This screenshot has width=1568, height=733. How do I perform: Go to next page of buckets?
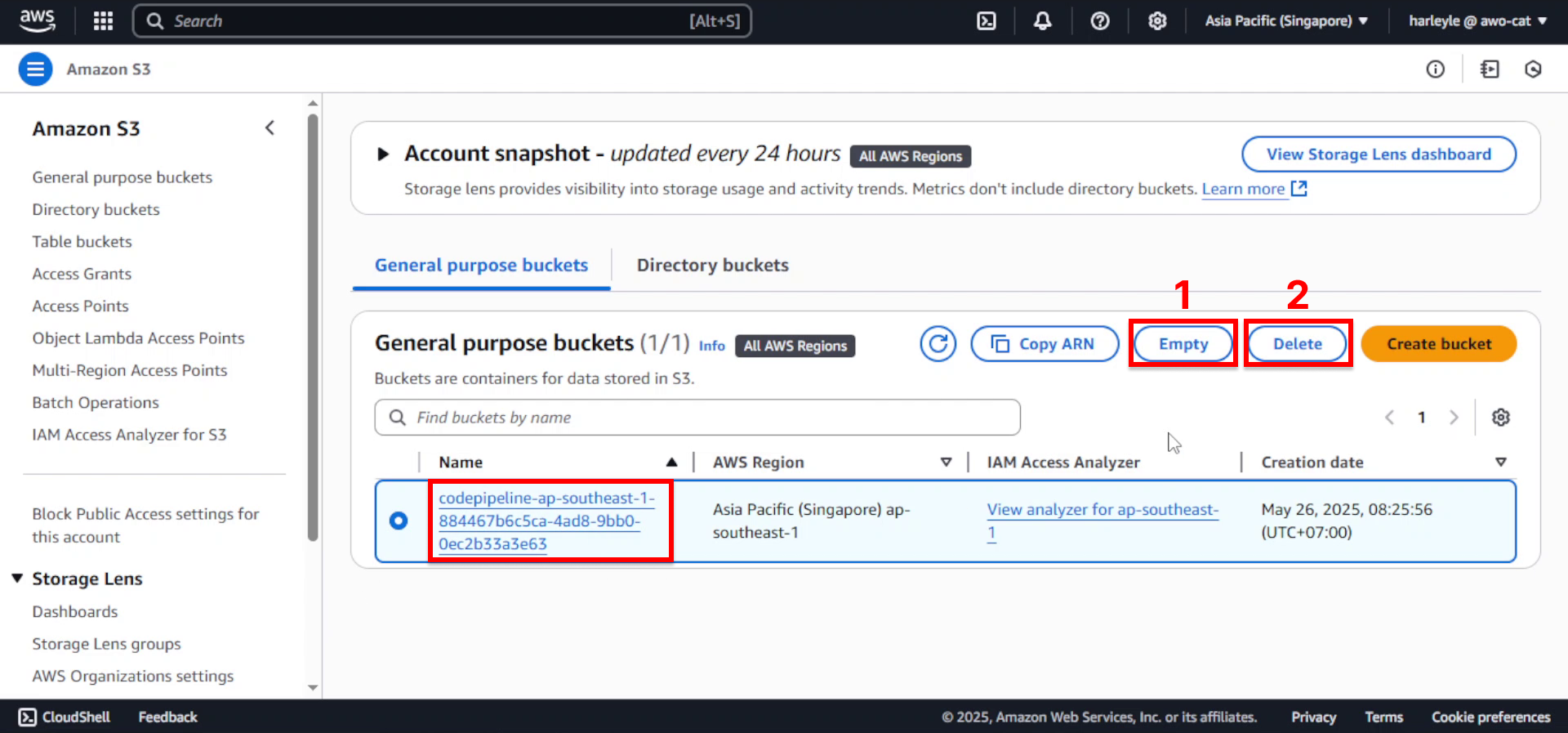1454,418
